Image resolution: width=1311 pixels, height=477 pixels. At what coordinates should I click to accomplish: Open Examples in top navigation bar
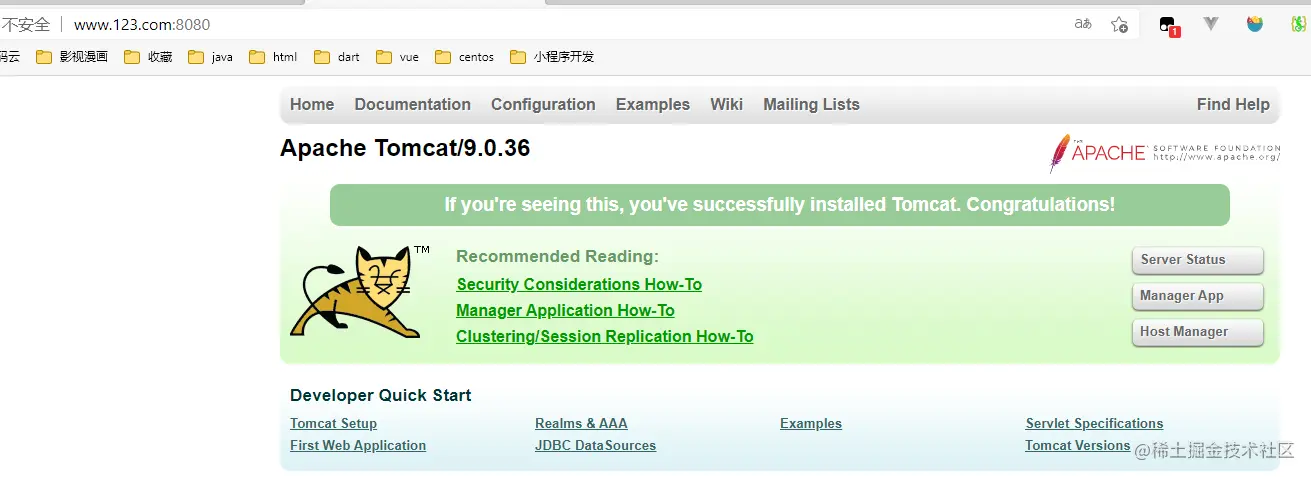[x=653, y=104]
